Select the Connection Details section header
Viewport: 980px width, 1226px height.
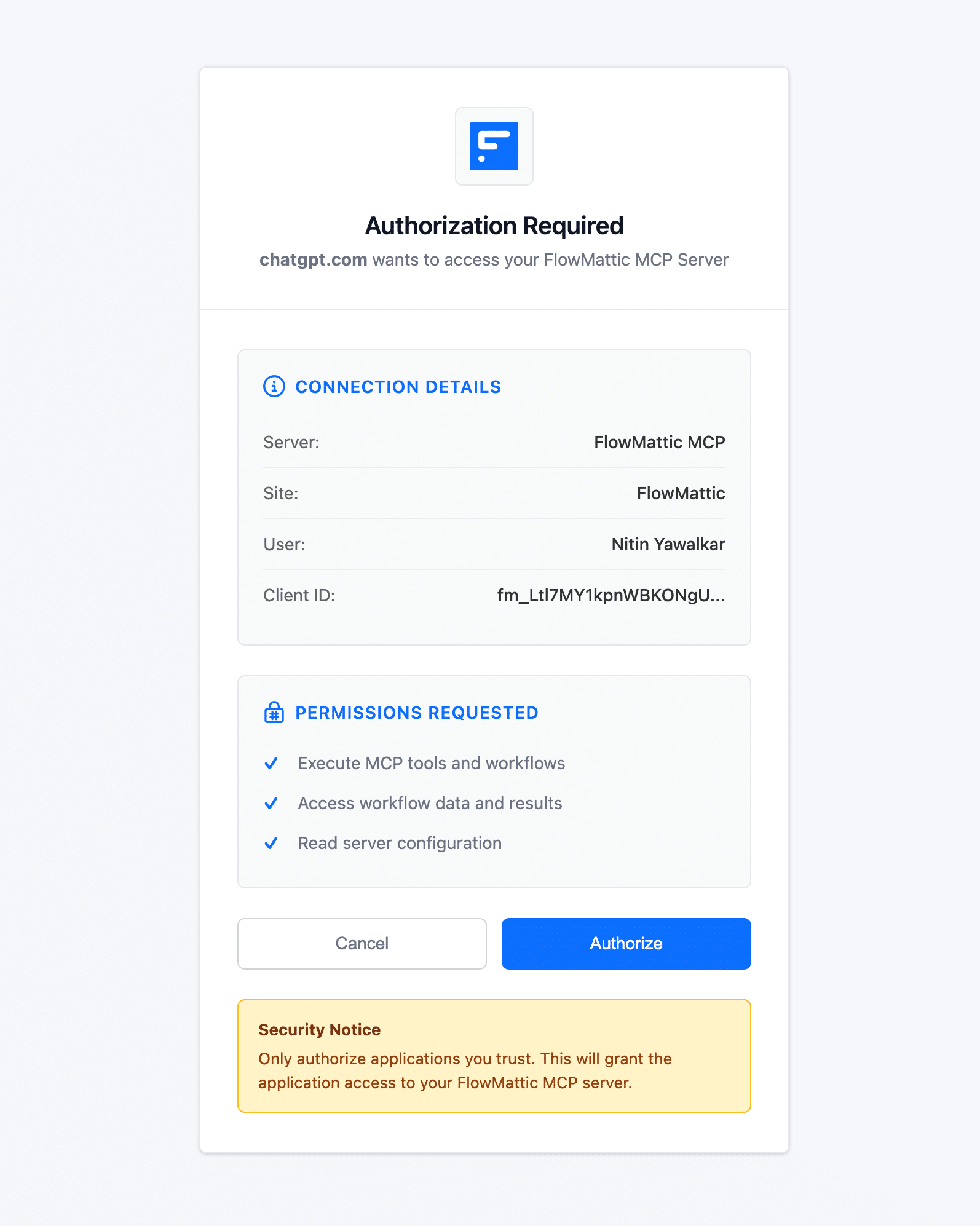click(398, 387)
